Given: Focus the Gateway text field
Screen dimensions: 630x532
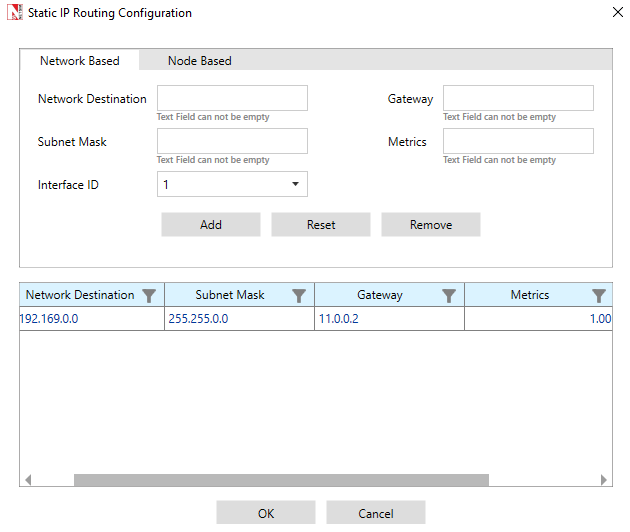Looking at the screenshot, I should coord(518,98).
